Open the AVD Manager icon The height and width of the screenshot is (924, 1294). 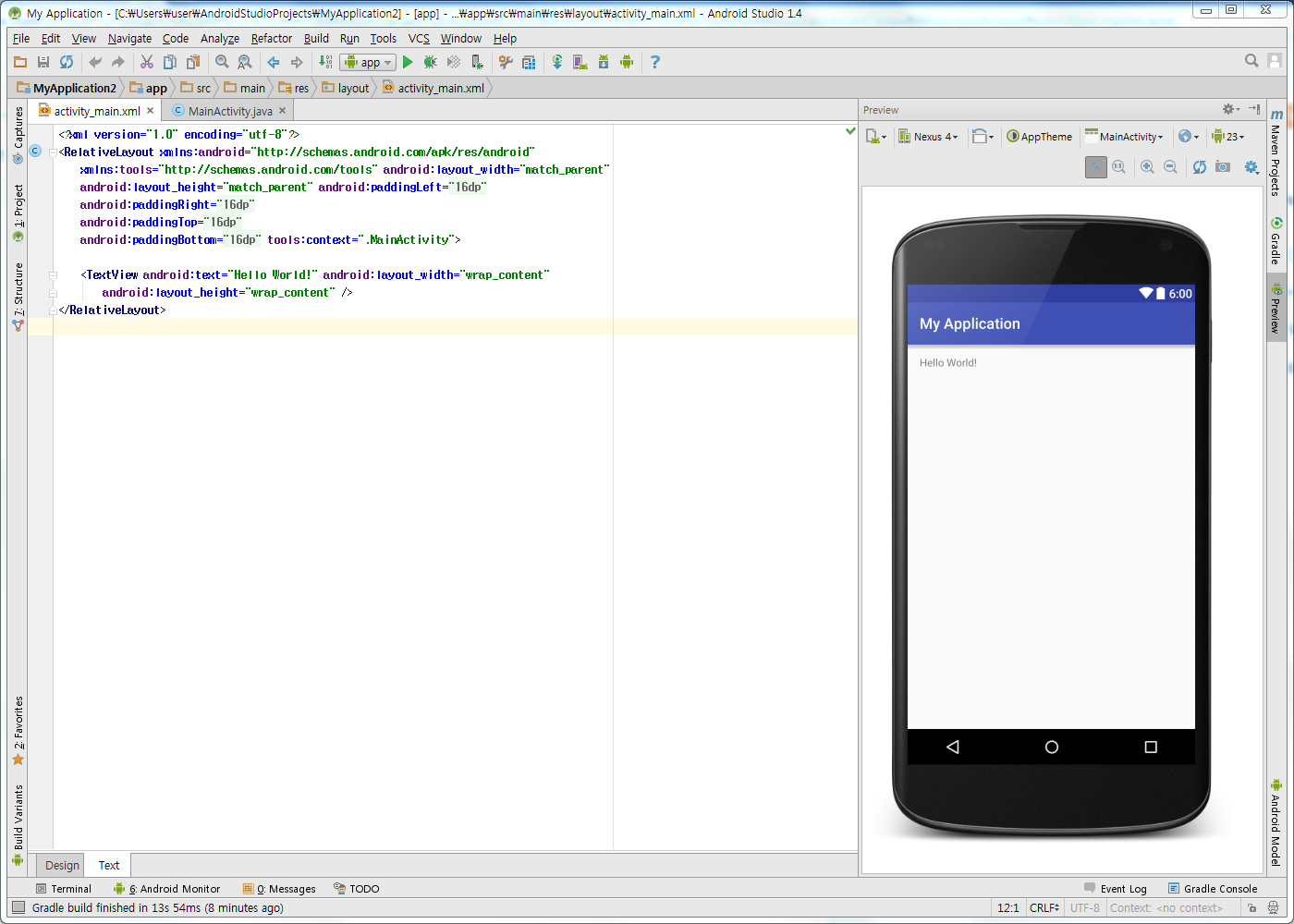pyautogui.click(x=580, y=62)
